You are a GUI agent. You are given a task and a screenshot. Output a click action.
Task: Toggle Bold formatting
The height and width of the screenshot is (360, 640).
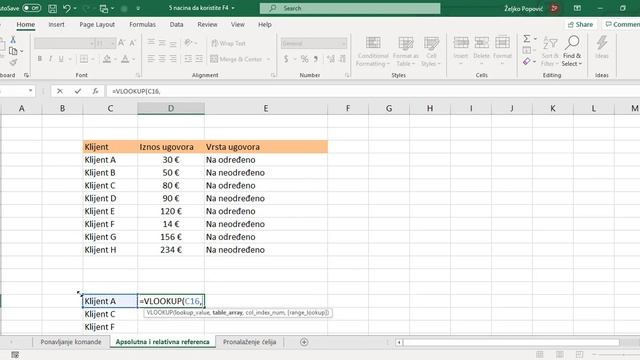tap(40, 59)
